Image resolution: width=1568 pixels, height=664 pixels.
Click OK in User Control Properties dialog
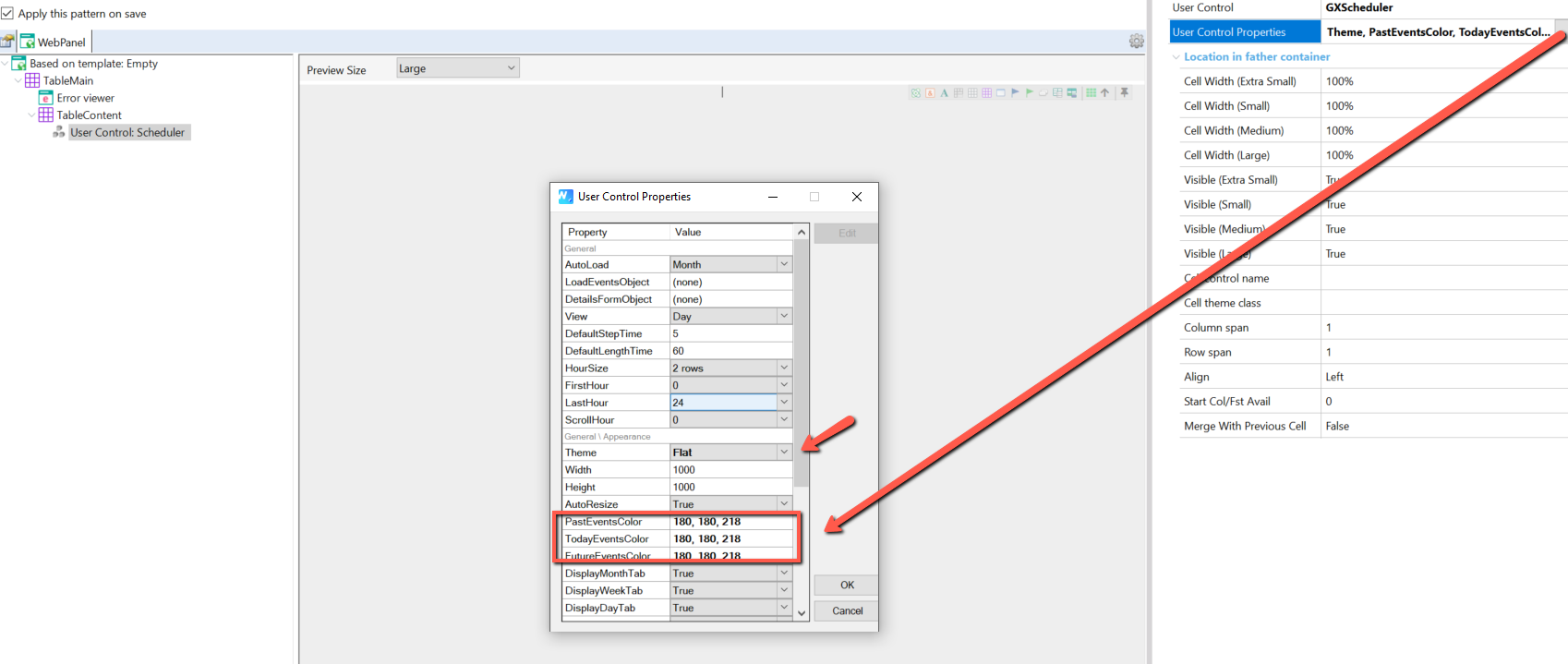coord(847,586)
